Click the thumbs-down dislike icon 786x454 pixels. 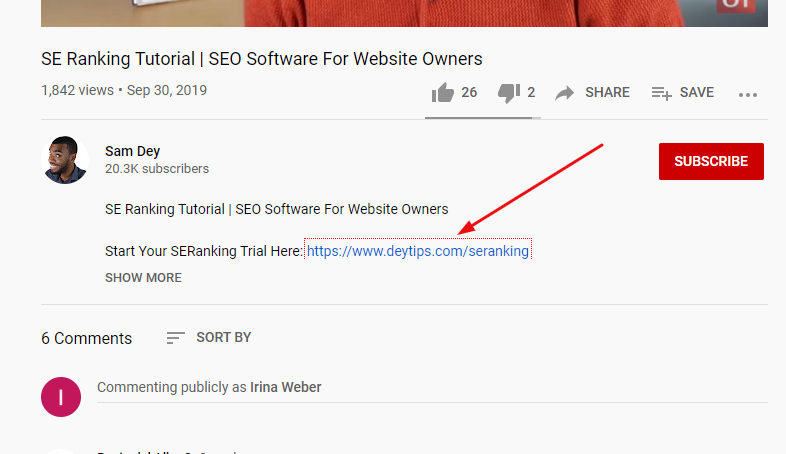(509, 93)
